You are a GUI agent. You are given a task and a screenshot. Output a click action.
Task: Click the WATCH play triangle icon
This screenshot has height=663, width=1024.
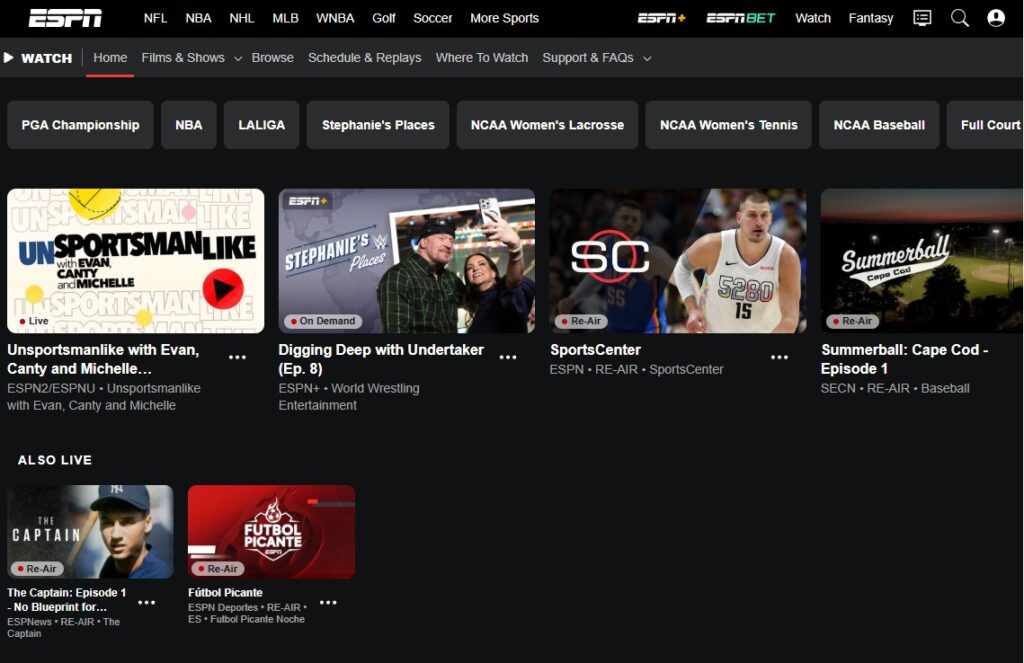click(x=8, y=57)
